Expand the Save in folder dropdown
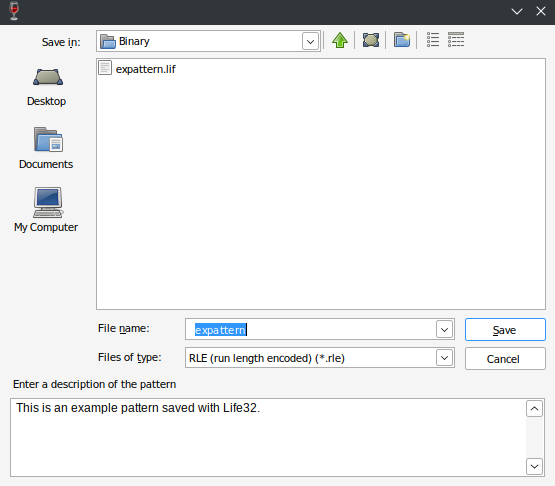 [x=310, y=41]
